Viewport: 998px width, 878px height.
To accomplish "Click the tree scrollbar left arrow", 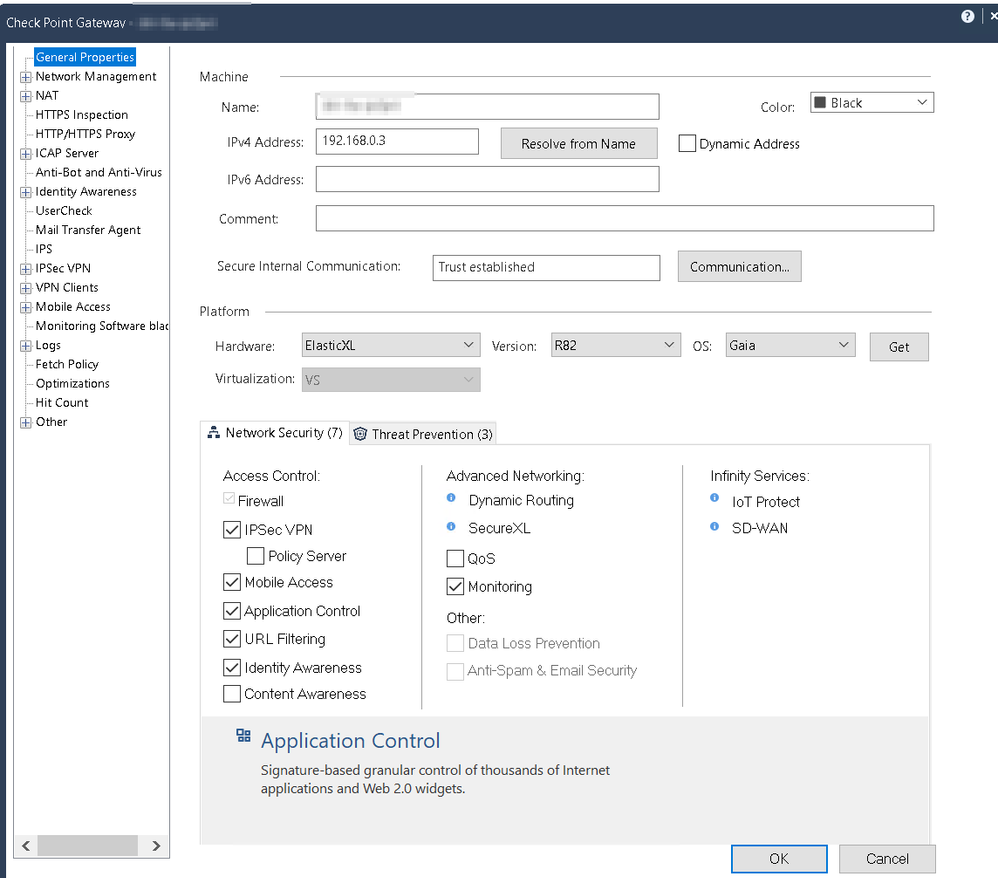I will pos(26,845).
